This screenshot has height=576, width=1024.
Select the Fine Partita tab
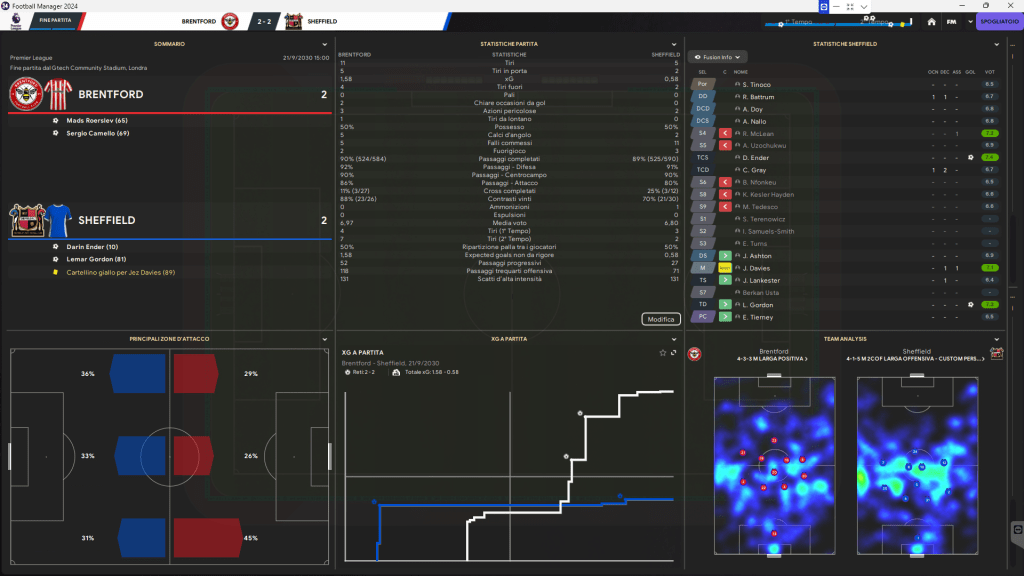click(x=56, y=20)
